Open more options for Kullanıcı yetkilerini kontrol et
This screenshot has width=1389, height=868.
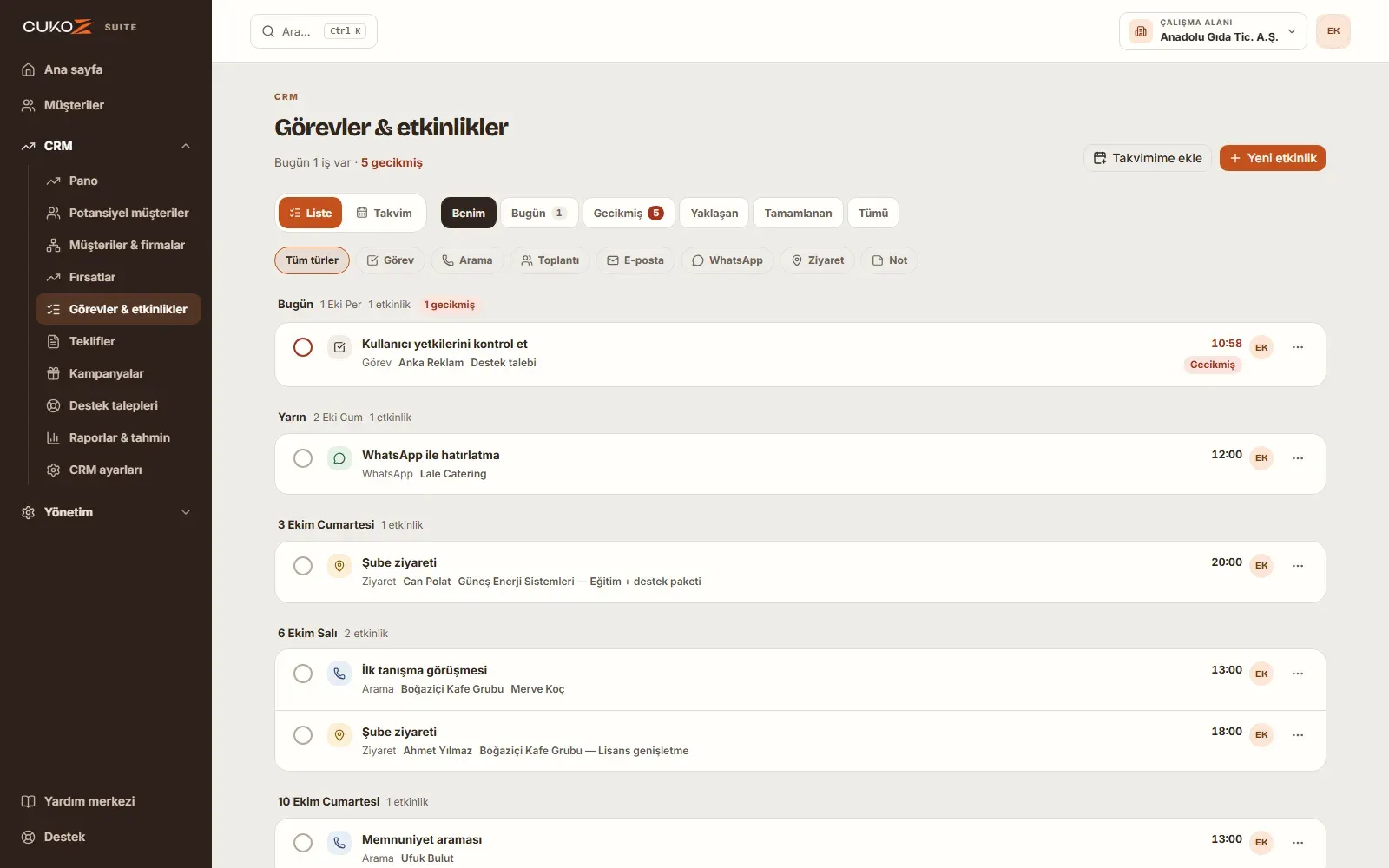pos(1298,347)
